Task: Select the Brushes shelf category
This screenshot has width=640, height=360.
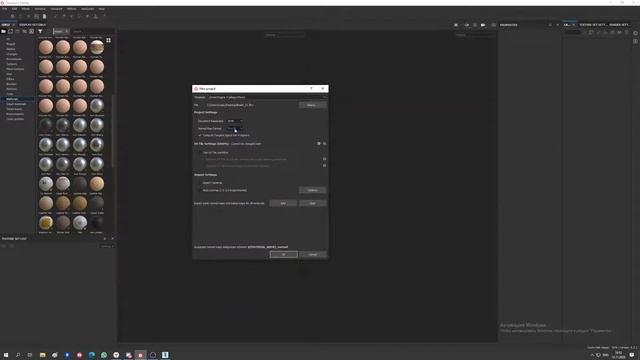Action: (11, 84)
